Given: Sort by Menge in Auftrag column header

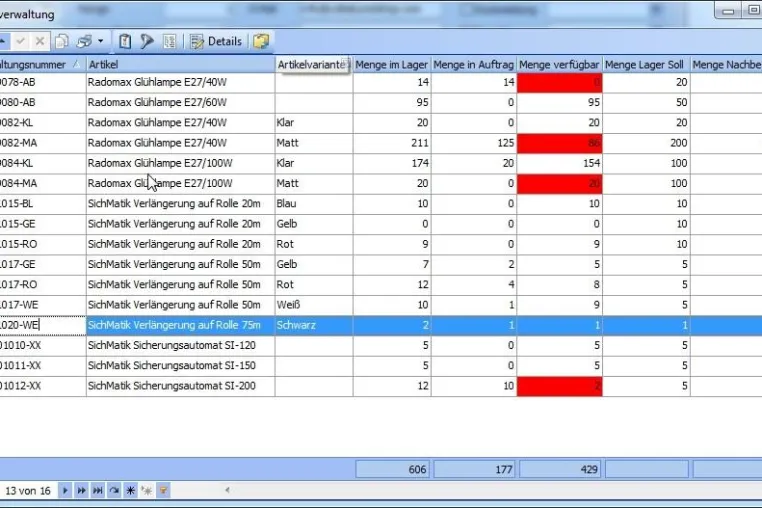Looking at the screenshot, I should click(x=474, y=65).
